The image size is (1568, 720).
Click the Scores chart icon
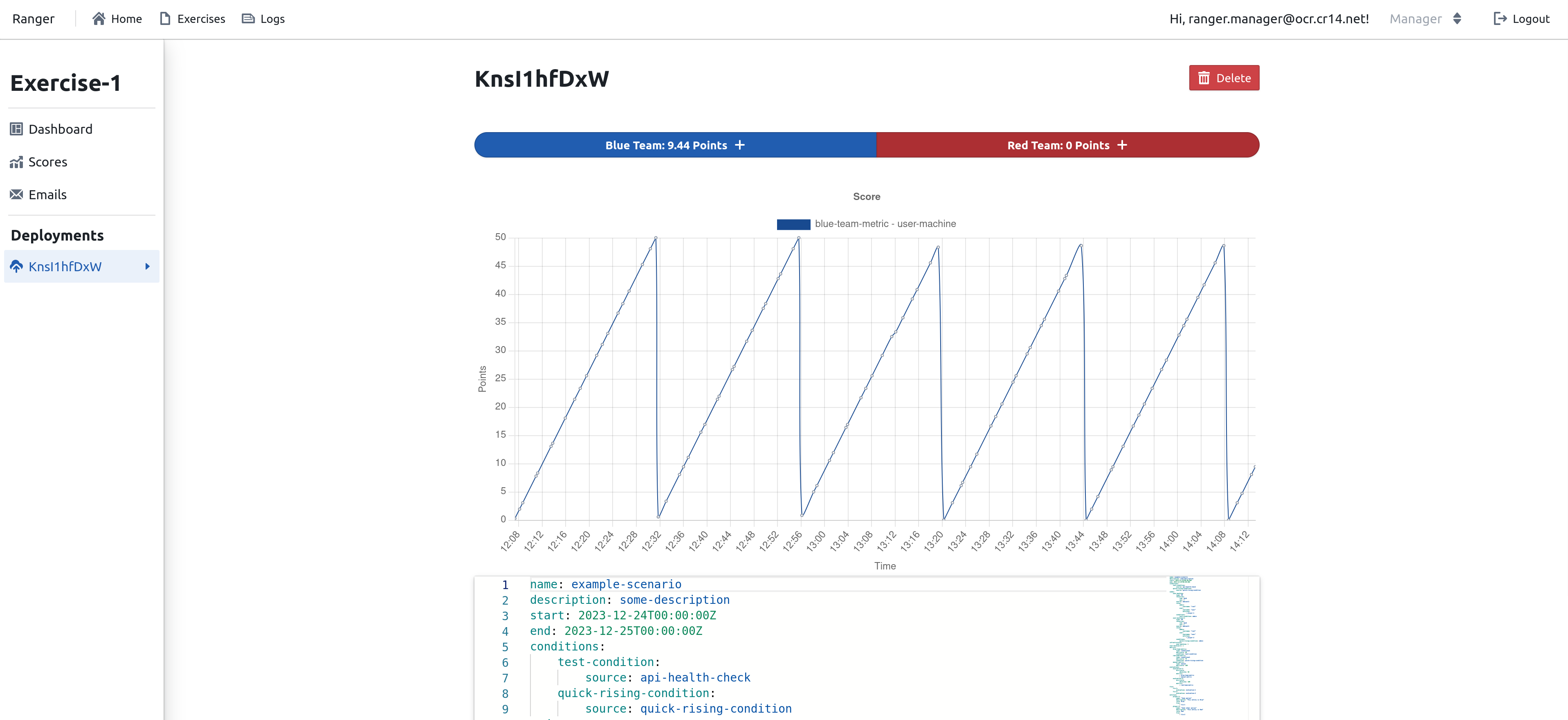(16, 162)
